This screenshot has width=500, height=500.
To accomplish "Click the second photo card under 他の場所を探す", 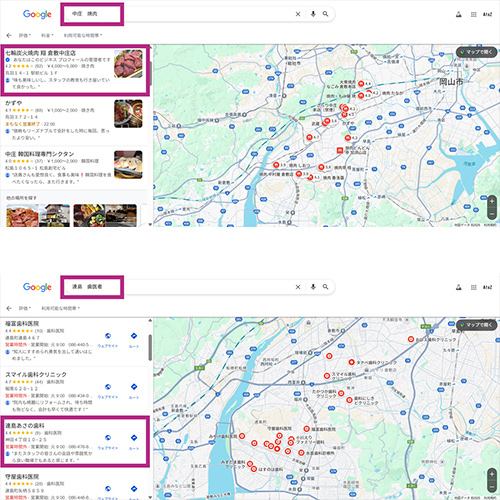I will (105, 215).
